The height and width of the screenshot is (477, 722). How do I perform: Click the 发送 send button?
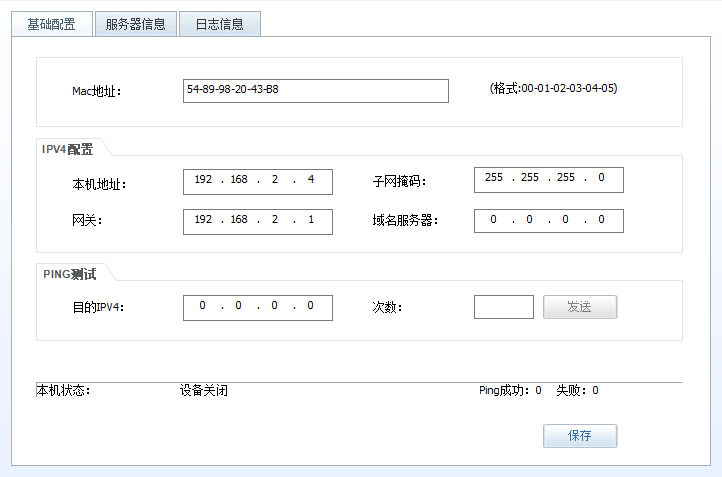point(580,307)
